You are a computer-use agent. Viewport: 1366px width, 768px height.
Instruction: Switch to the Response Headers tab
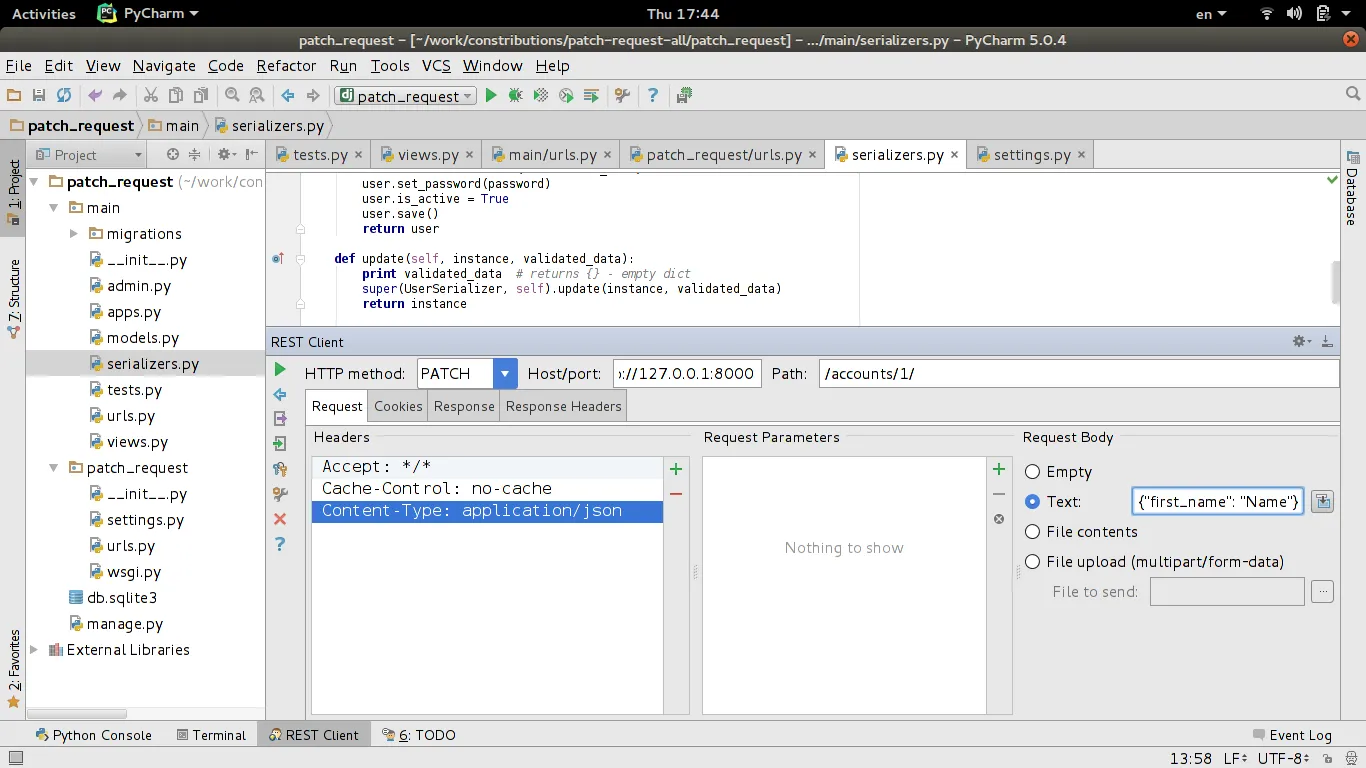(x=563, y=406)
